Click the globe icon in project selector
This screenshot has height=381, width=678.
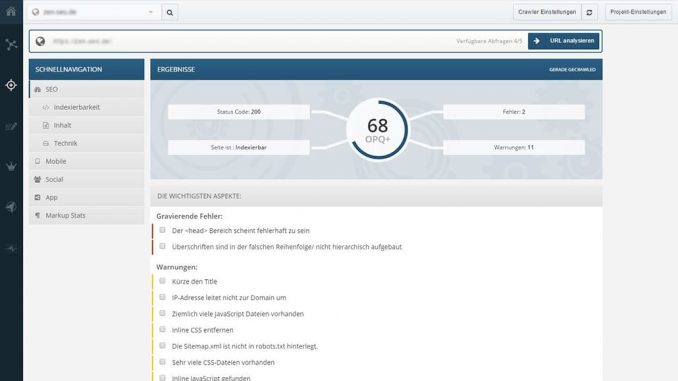(36, 12)
